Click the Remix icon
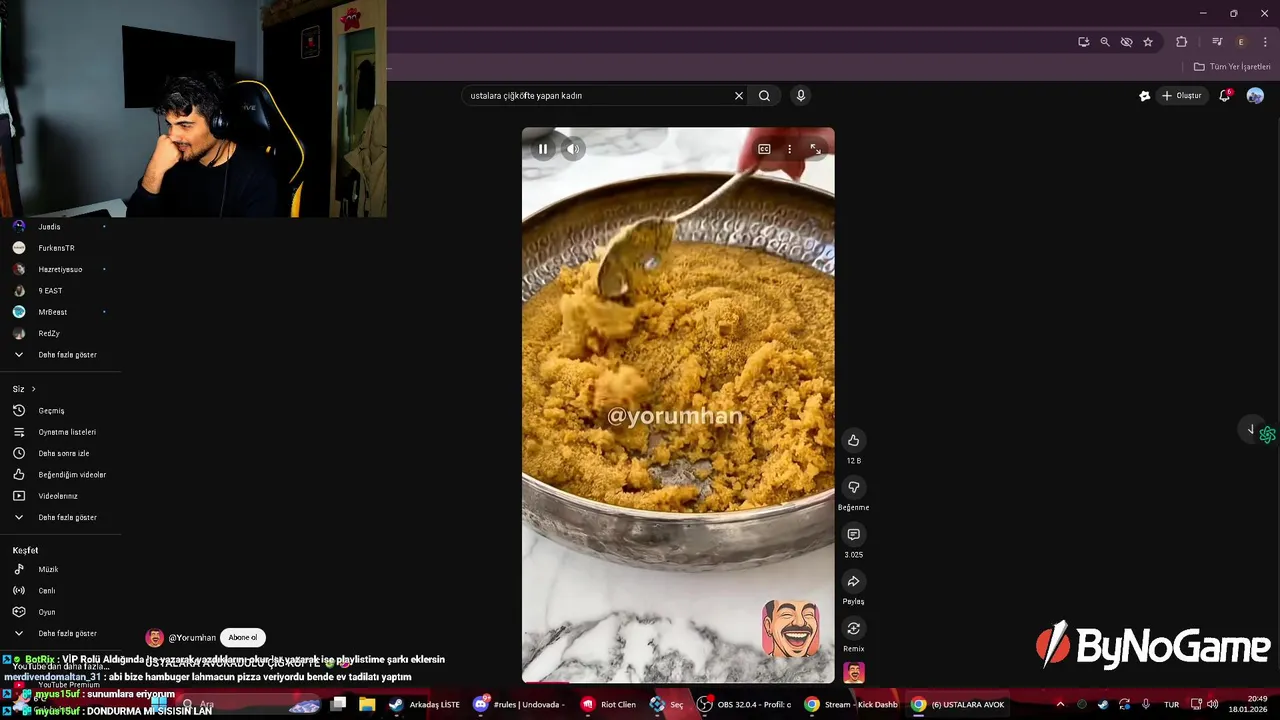 853,628
